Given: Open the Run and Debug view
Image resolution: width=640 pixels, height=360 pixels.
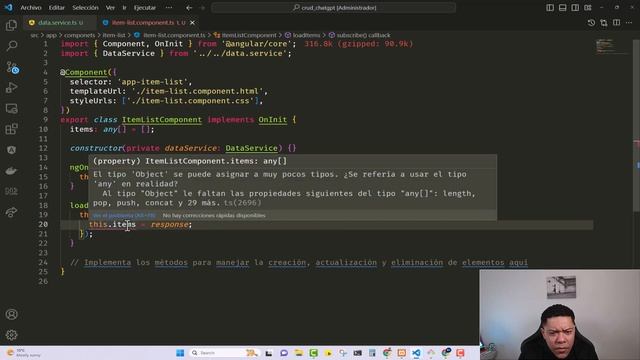Looking at the screenshot, I should pyautogui.click(x=11, y=87).
